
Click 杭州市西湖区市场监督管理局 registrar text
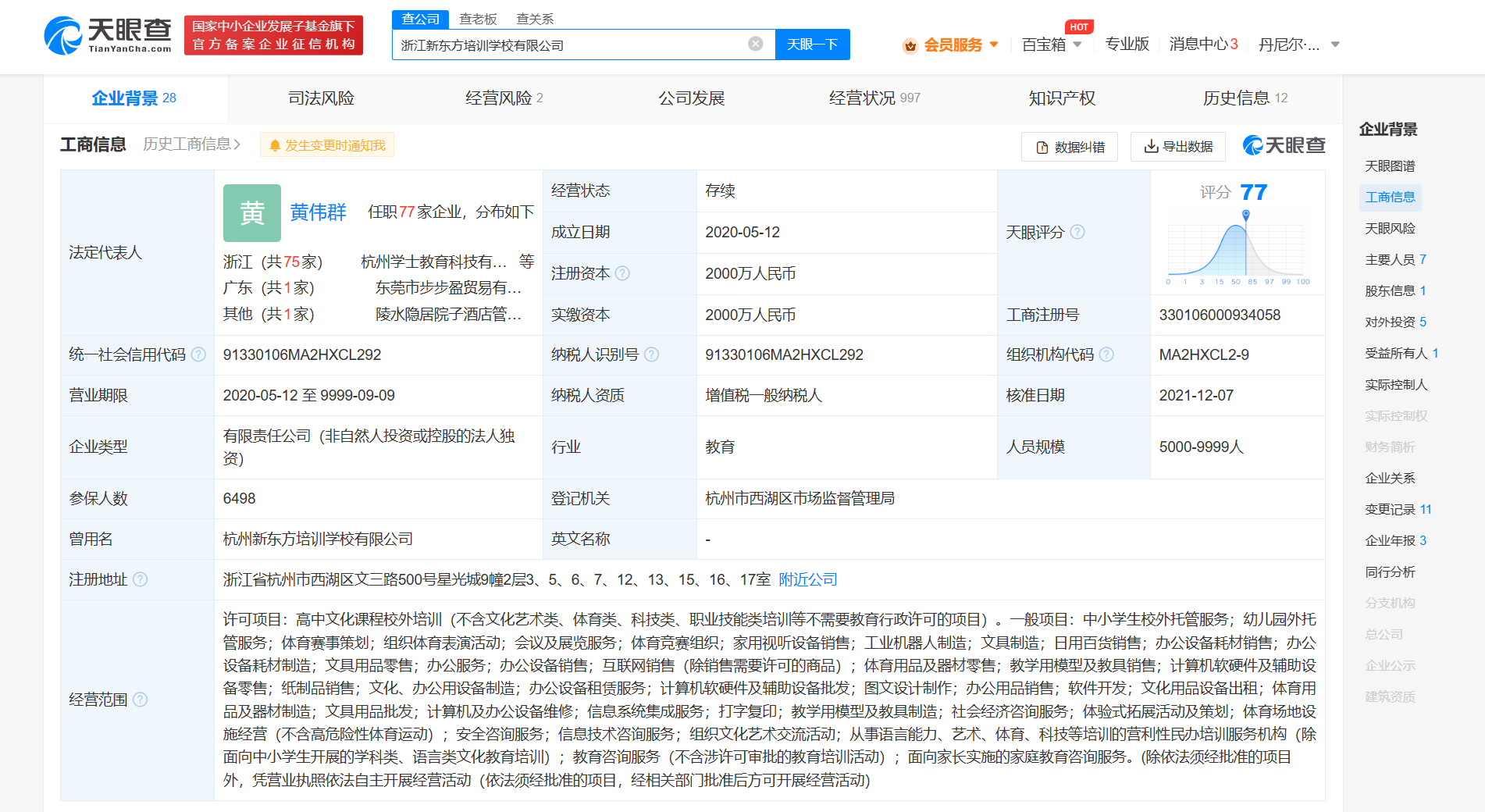tap(799, 498)
